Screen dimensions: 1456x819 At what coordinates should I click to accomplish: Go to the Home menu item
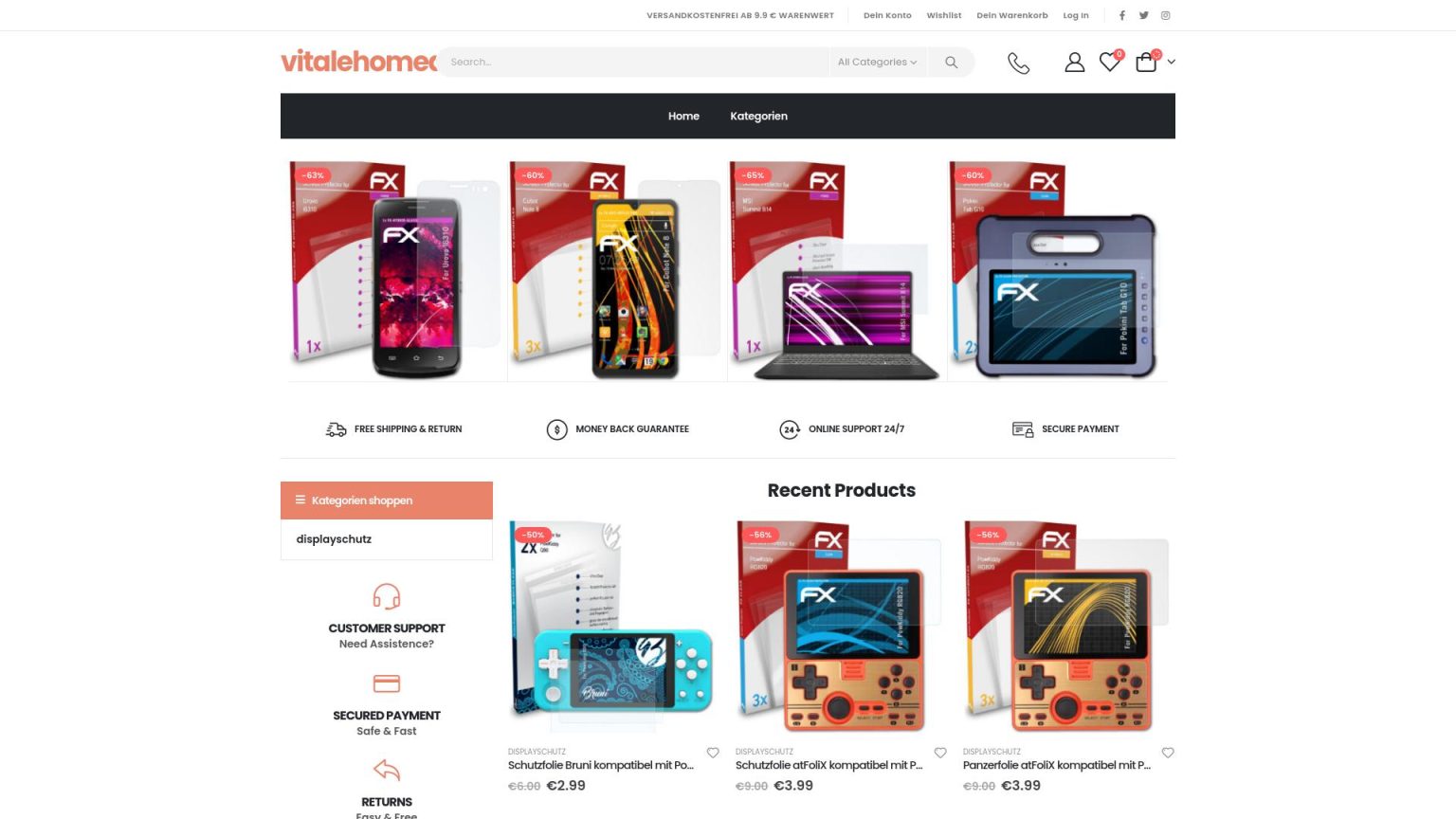[x=683, y=116]
